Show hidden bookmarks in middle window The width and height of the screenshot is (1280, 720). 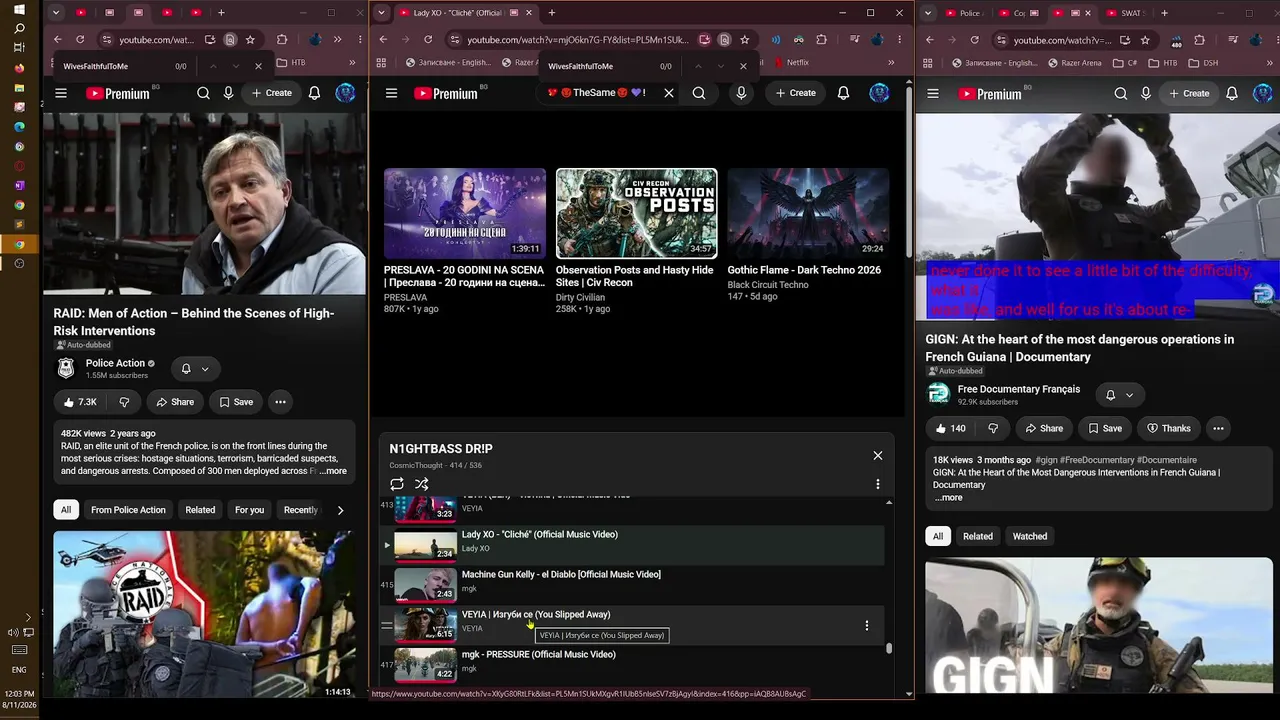tap(891, 62)
